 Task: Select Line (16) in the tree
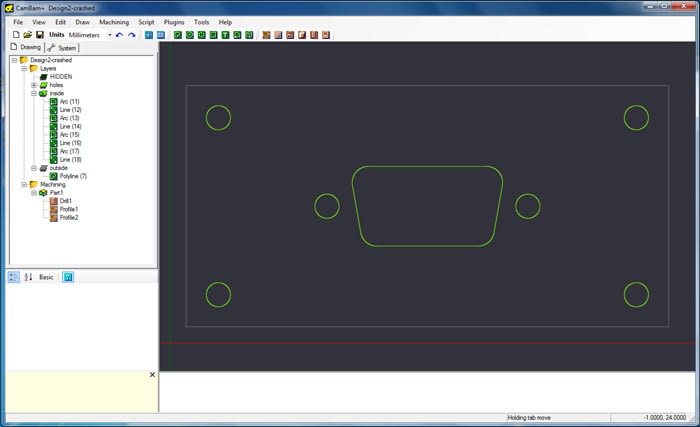70,143
